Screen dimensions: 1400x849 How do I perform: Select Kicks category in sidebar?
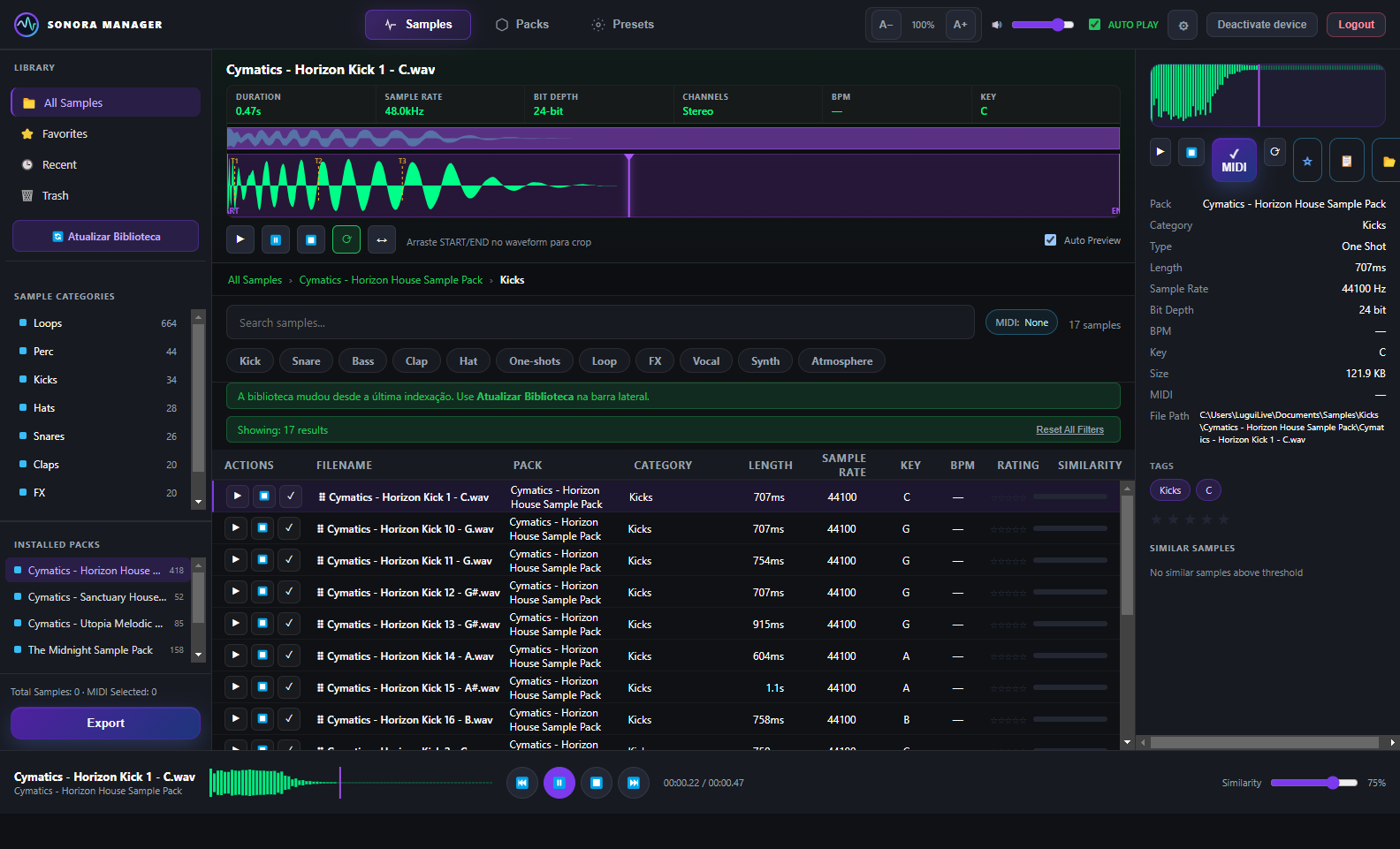(x=97, y=380)
